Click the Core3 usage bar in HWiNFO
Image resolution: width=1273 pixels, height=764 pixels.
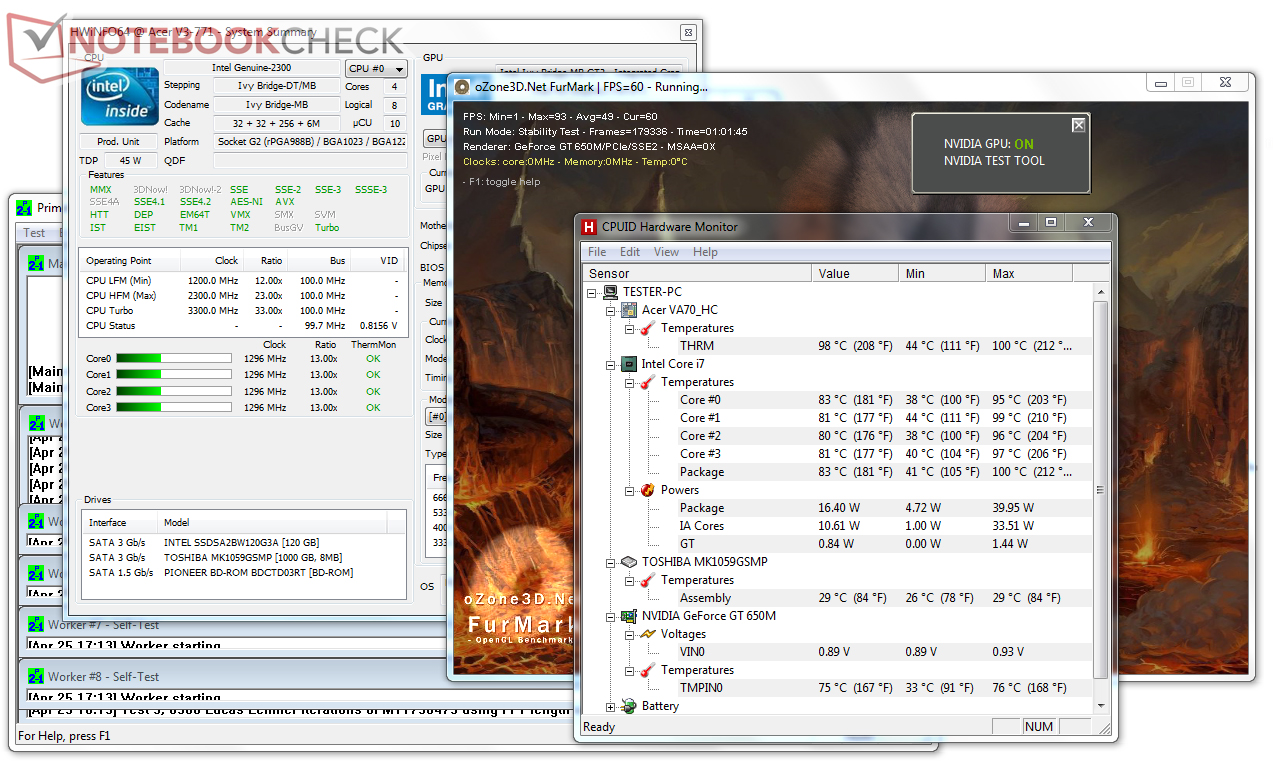point(172,407)
